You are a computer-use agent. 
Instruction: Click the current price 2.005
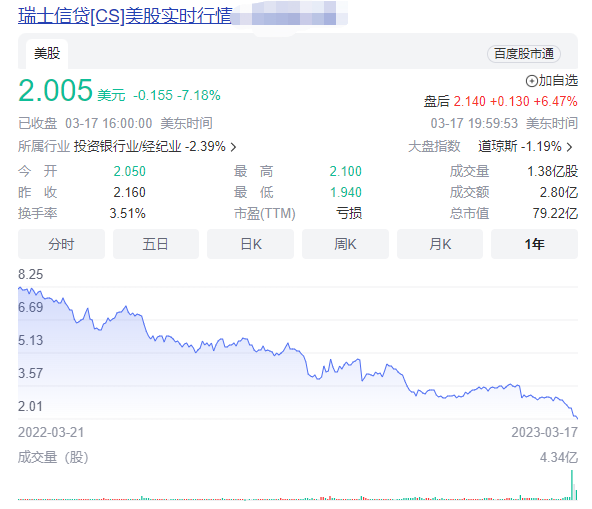point(56,91)
